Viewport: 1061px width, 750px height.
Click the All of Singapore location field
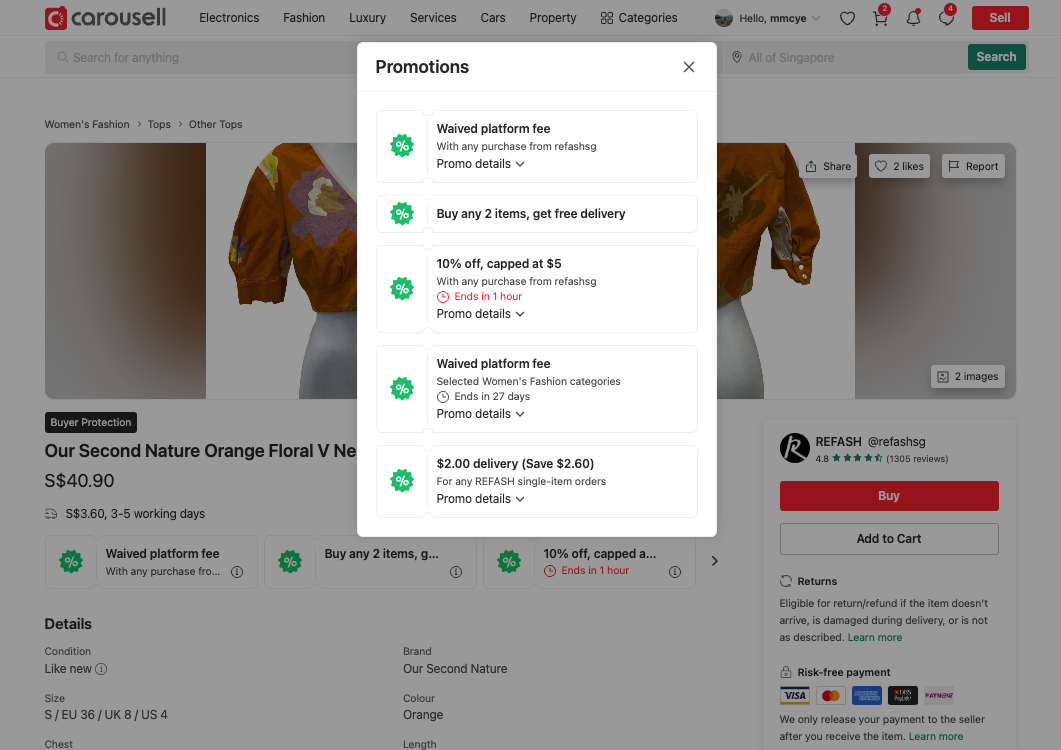click(846, 58)
